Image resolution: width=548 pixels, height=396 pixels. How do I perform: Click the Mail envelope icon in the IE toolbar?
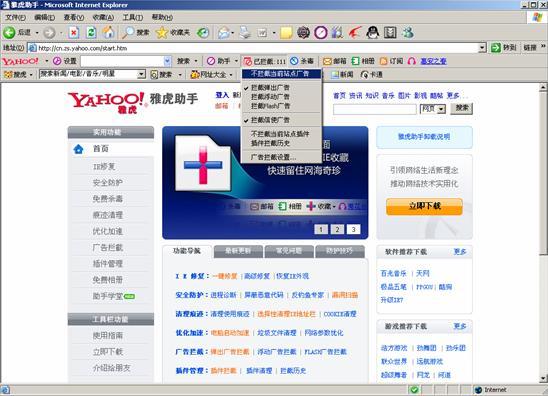click(223, 33)
